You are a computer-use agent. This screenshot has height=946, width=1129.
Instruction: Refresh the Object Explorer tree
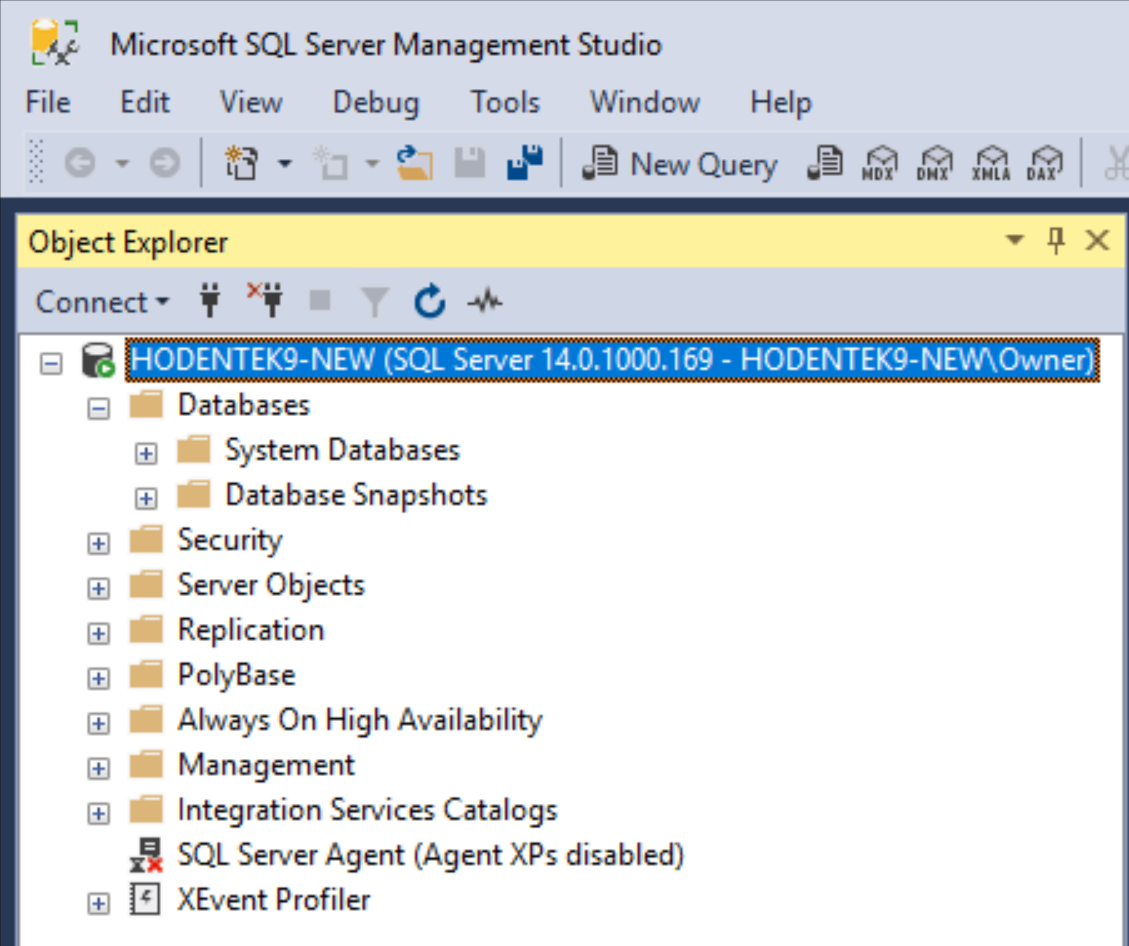[x=430, y=302]
